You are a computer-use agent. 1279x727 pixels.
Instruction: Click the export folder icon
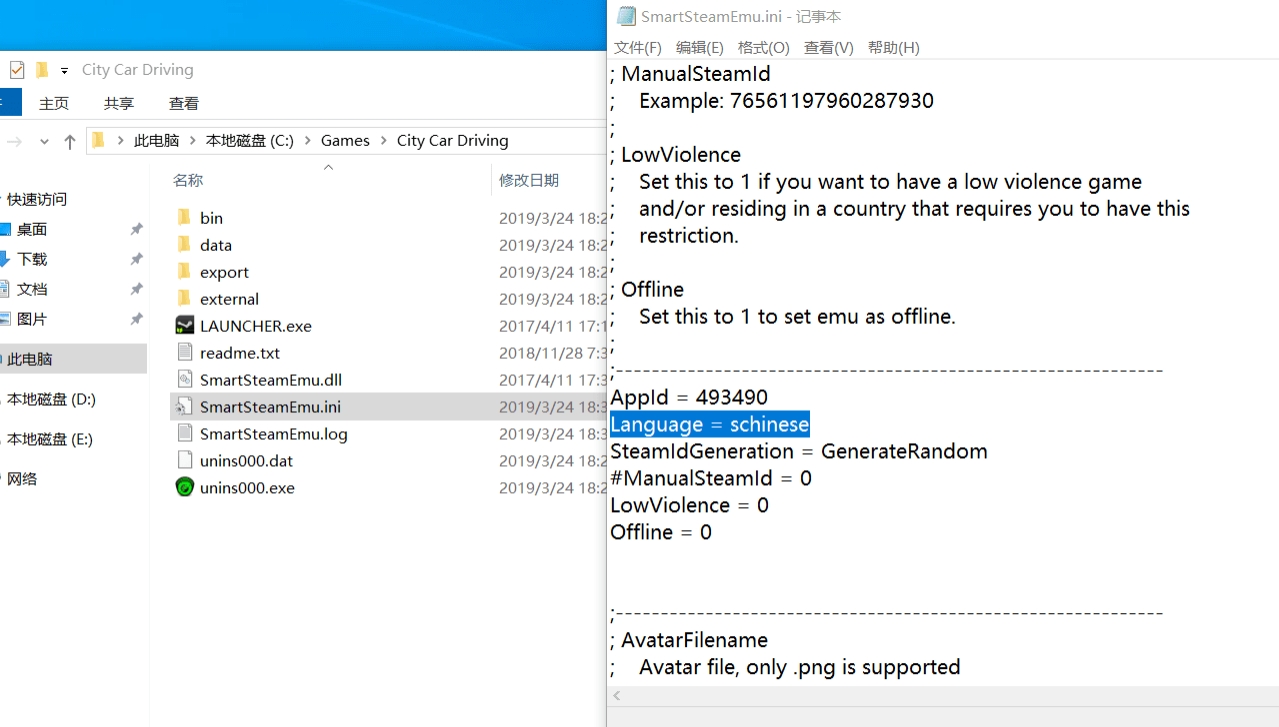184,271
